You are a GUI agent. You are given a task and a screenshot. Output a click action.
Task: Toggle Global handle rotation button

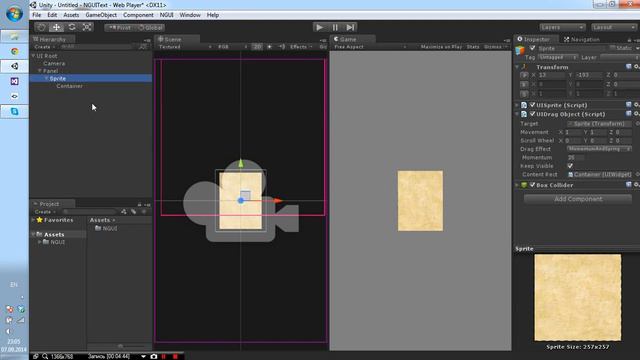click(150, 28)
